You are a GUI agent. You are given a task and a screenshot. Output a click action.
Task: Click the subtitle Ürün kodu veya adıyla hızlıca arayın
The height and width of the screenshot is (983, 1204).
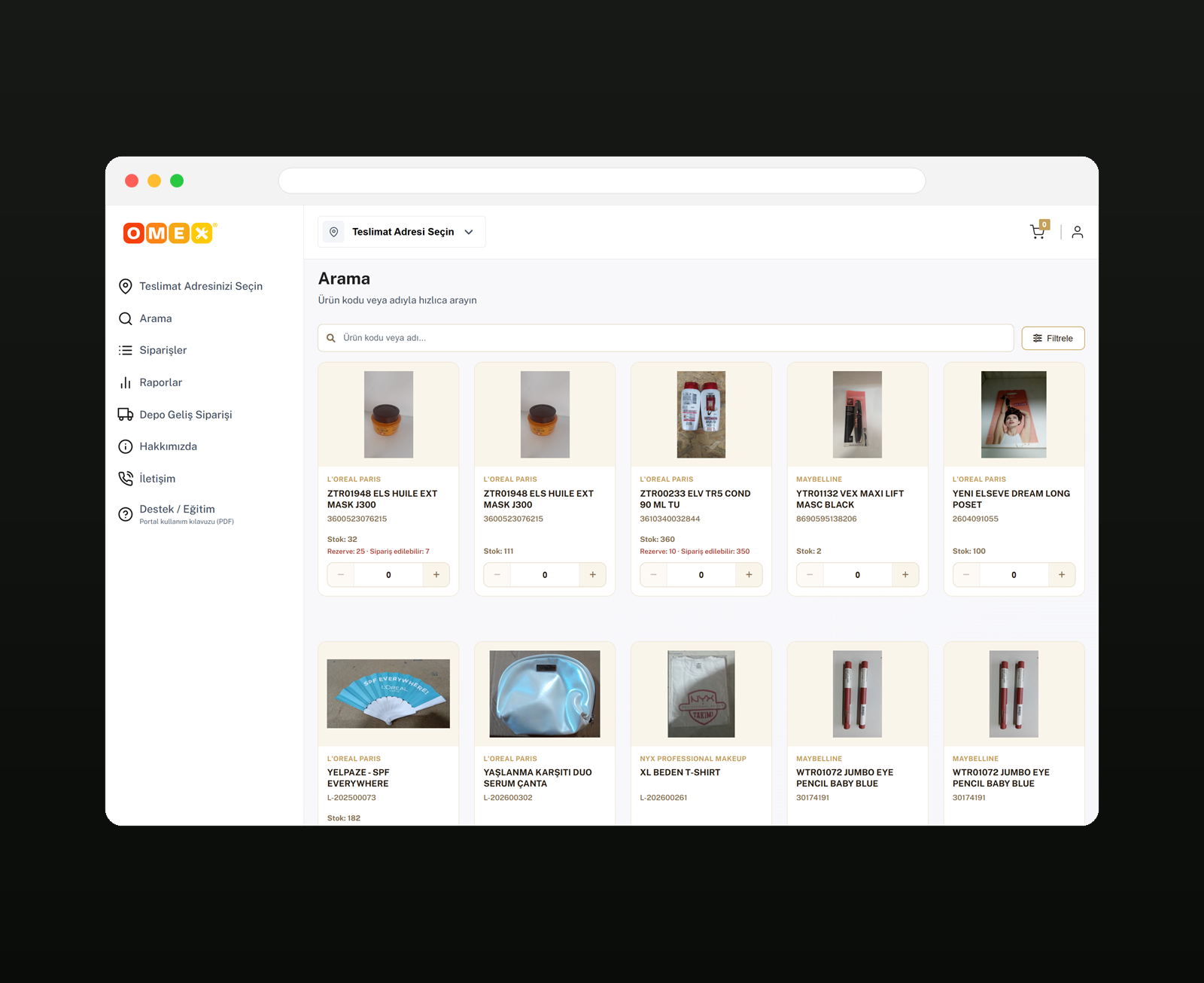point(397,300)
